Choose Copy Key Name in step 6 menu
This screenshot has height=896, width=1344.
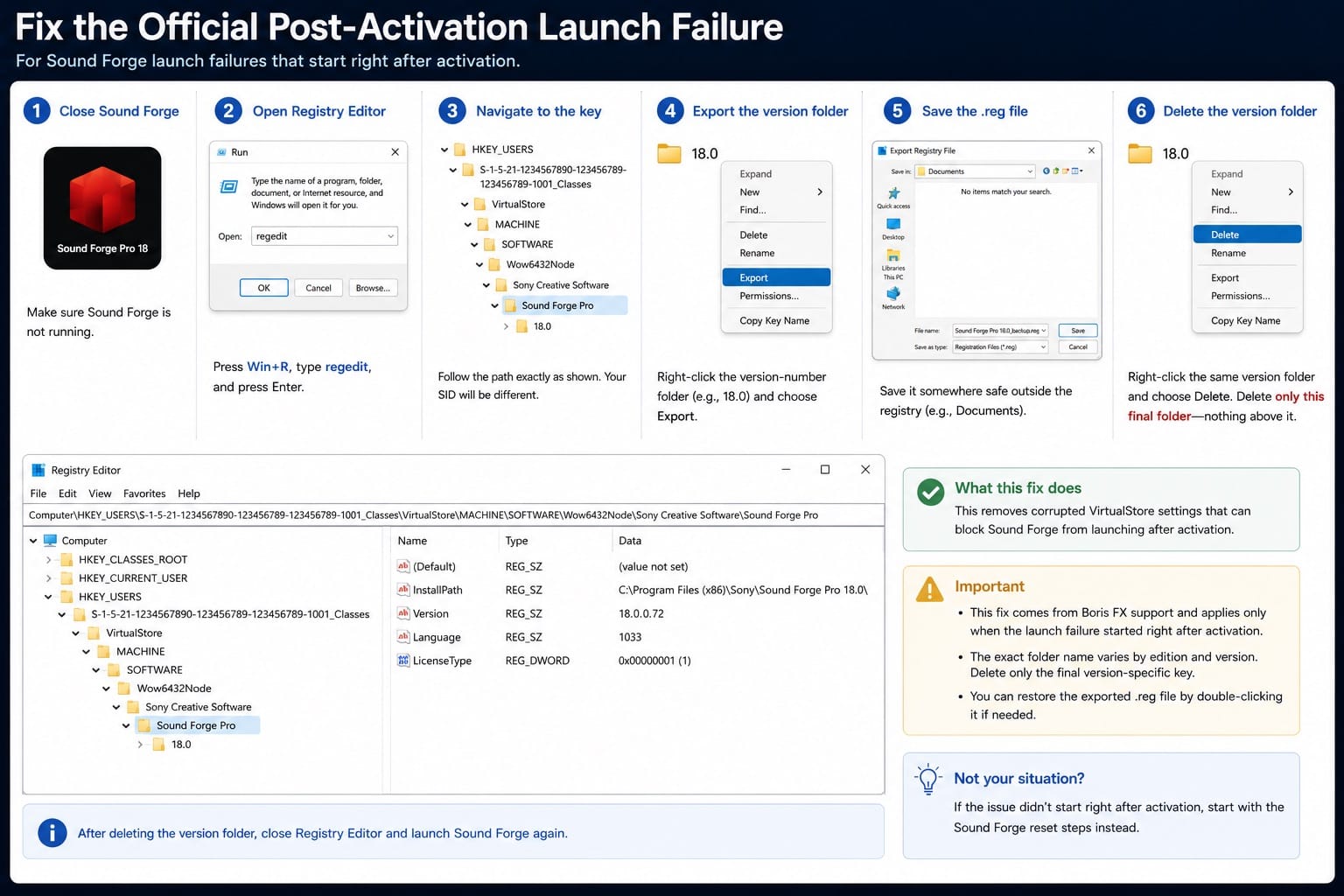[1247, 320]
